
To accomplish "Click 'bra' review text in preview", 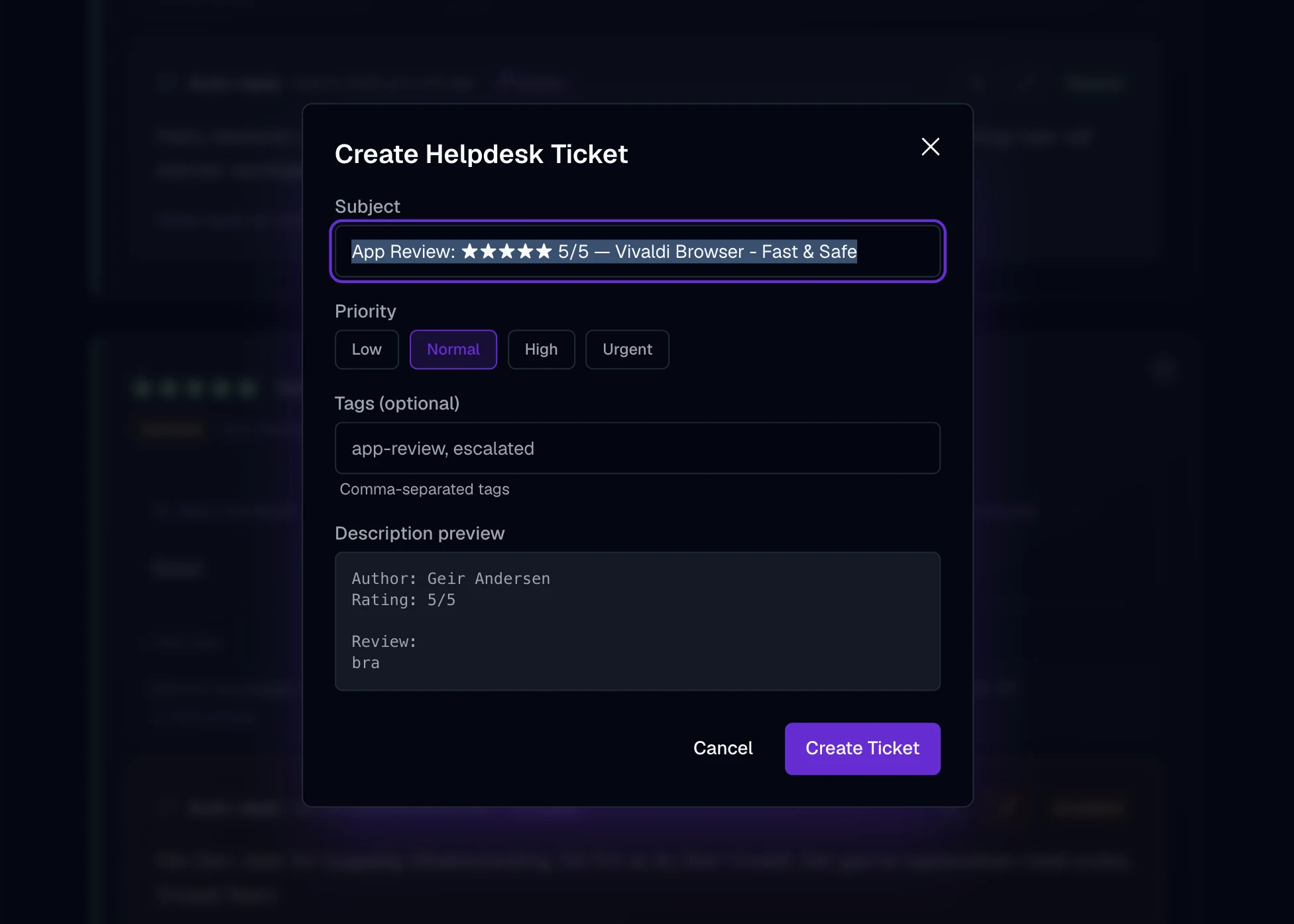I will point(365,663).
